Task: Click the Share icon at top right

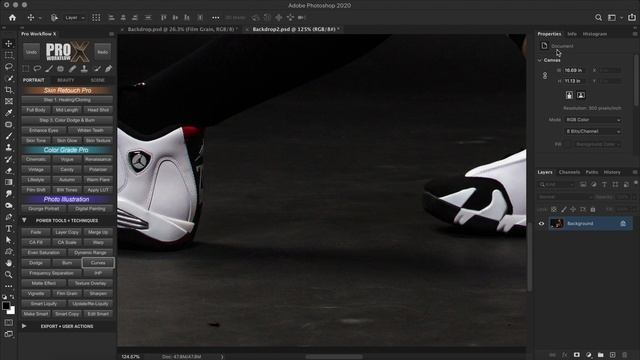Action: coord(632,18)
